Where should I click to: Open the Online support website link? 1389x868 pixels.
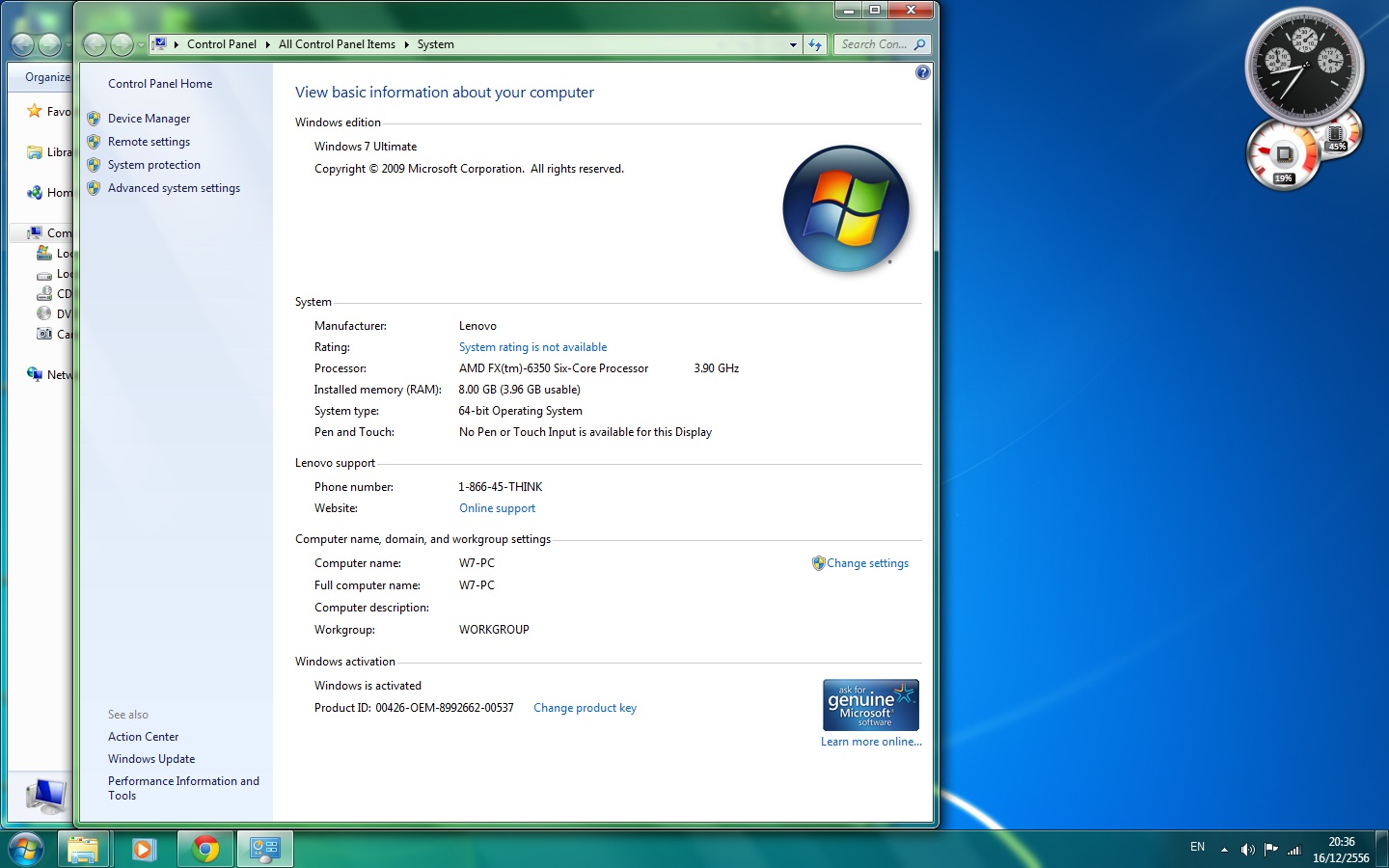(497, 508)
